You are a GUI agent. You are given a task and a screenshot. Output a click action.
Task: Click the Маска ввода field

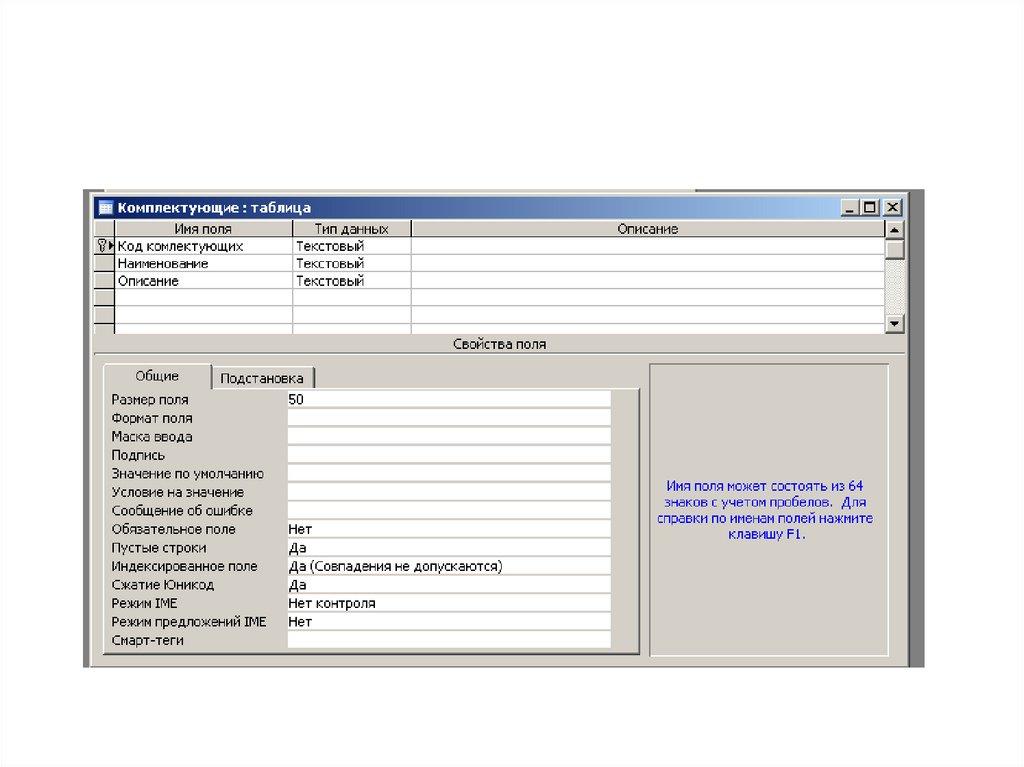tap(448, 437)
